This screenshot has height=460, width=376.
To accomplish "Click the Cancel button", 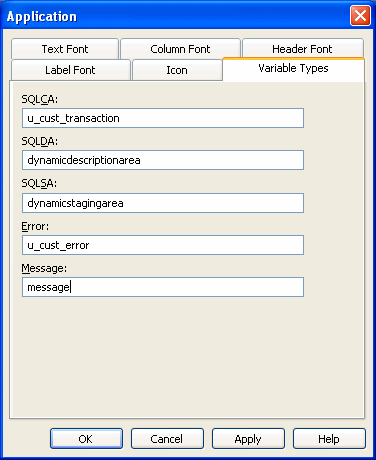I will 167,439.
